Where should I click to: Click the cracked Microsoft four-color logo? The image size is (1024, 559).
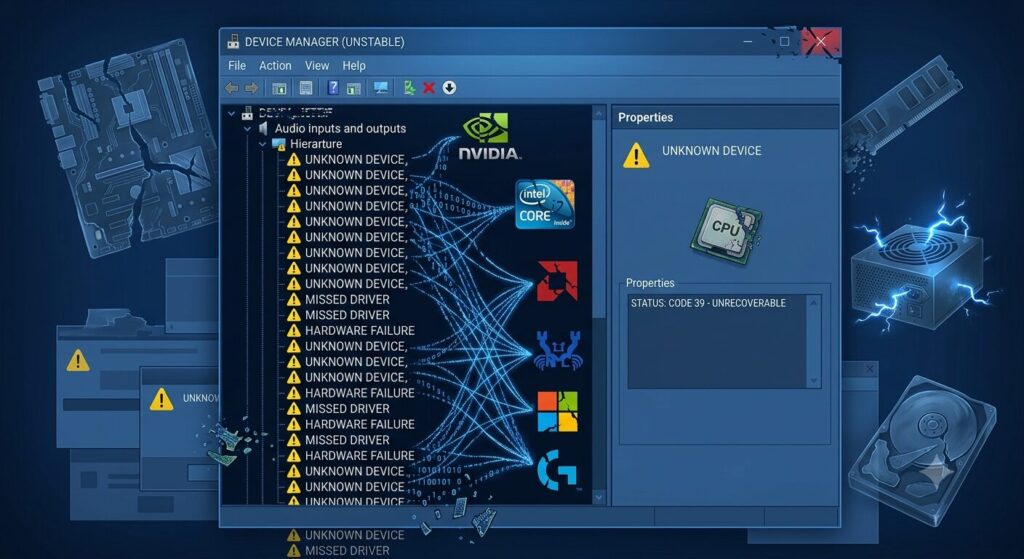tap(558, 412)
